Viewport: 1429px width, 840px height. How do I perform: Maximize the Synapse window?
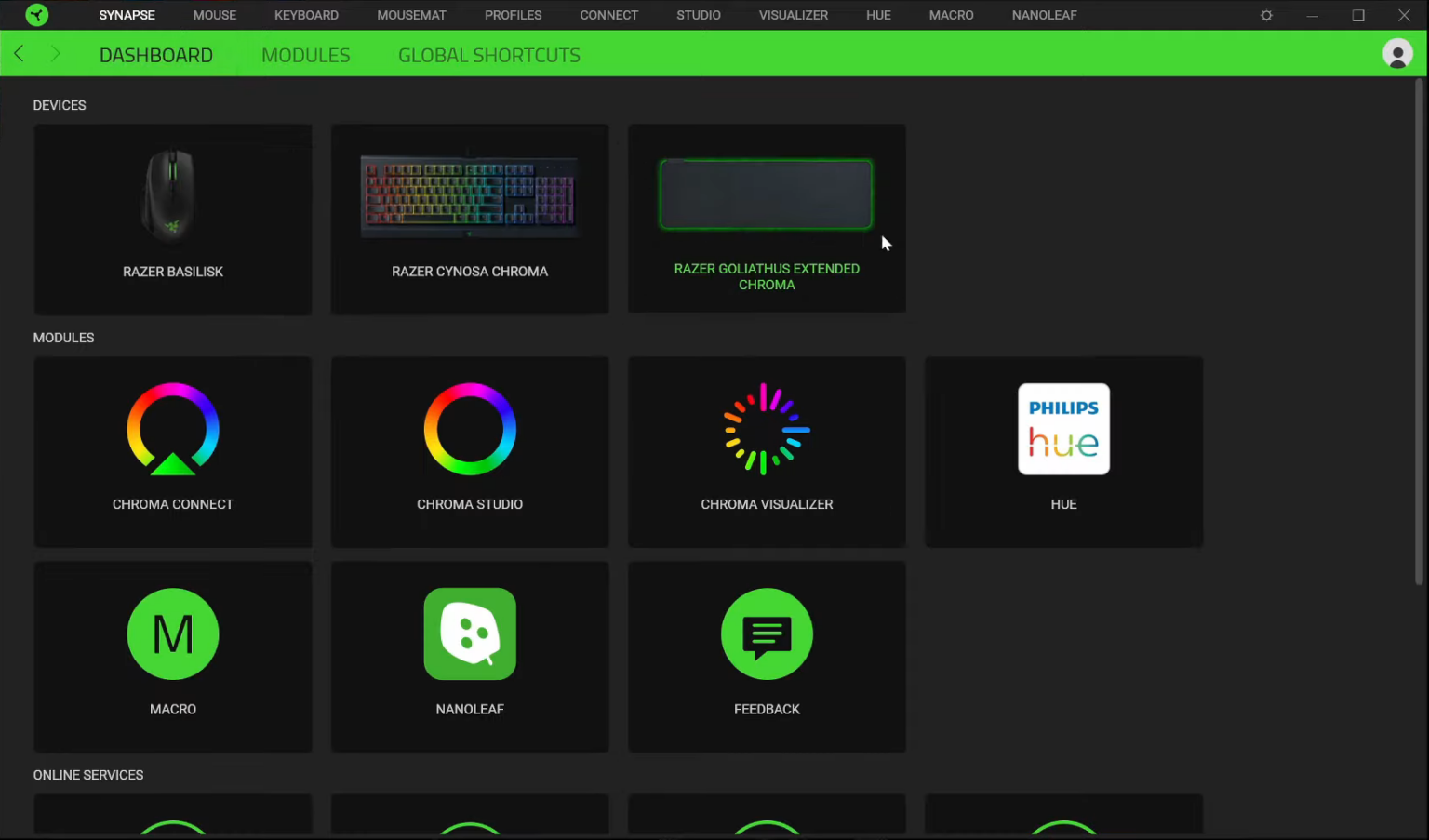[1358, 15]
